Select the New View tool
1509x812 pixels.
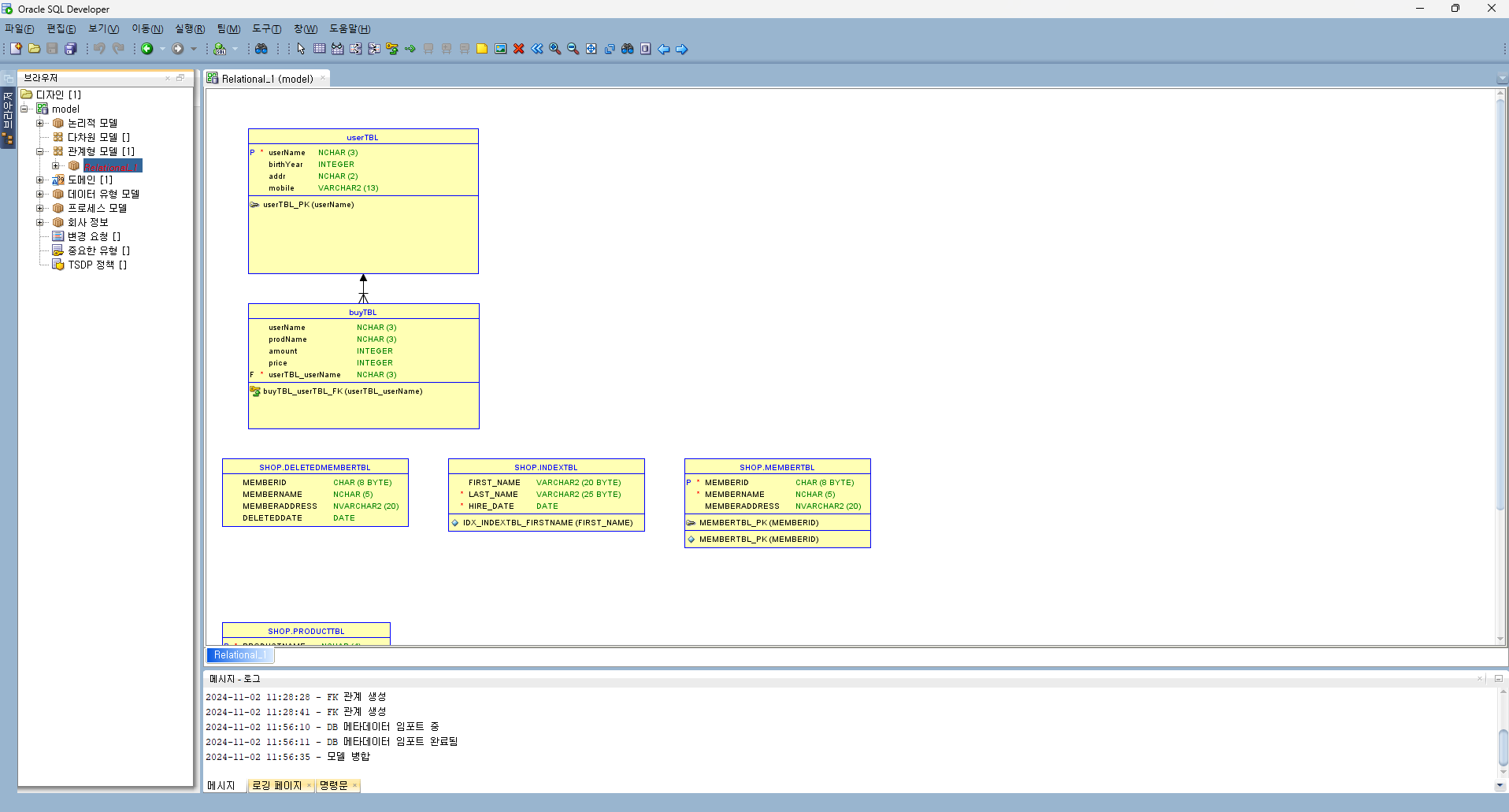tap(337, 49)
